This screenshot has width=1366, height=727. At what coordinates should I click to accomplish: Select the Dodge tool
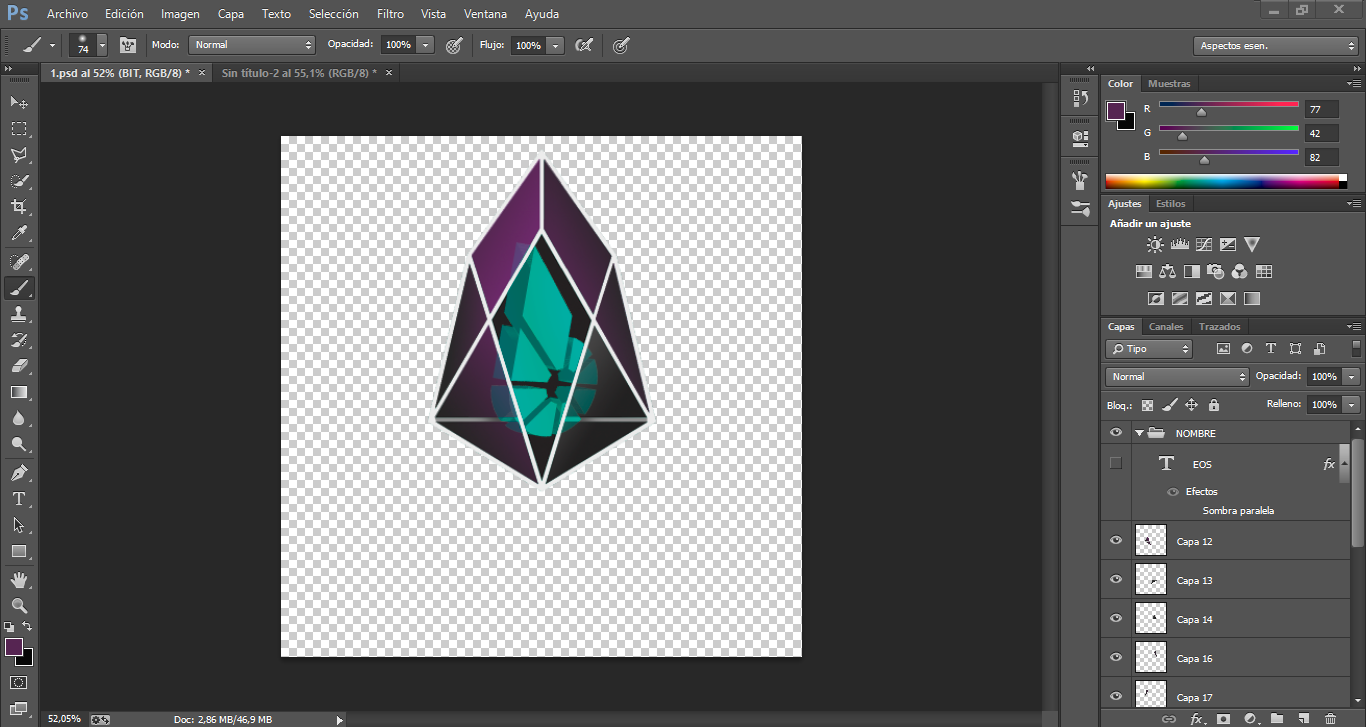[x=19, y=445]
